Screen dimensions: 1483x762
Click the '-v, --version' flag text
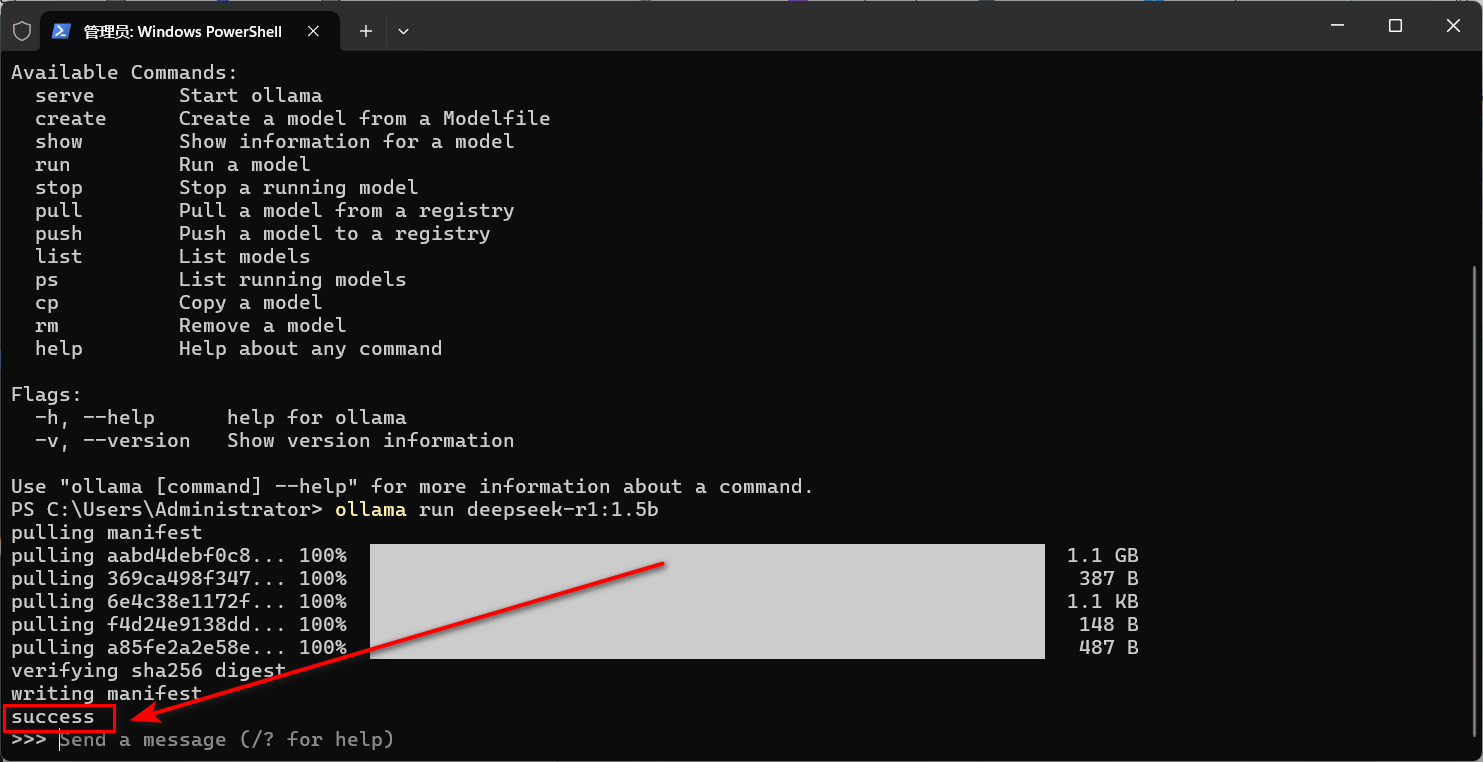pos(113,441)
